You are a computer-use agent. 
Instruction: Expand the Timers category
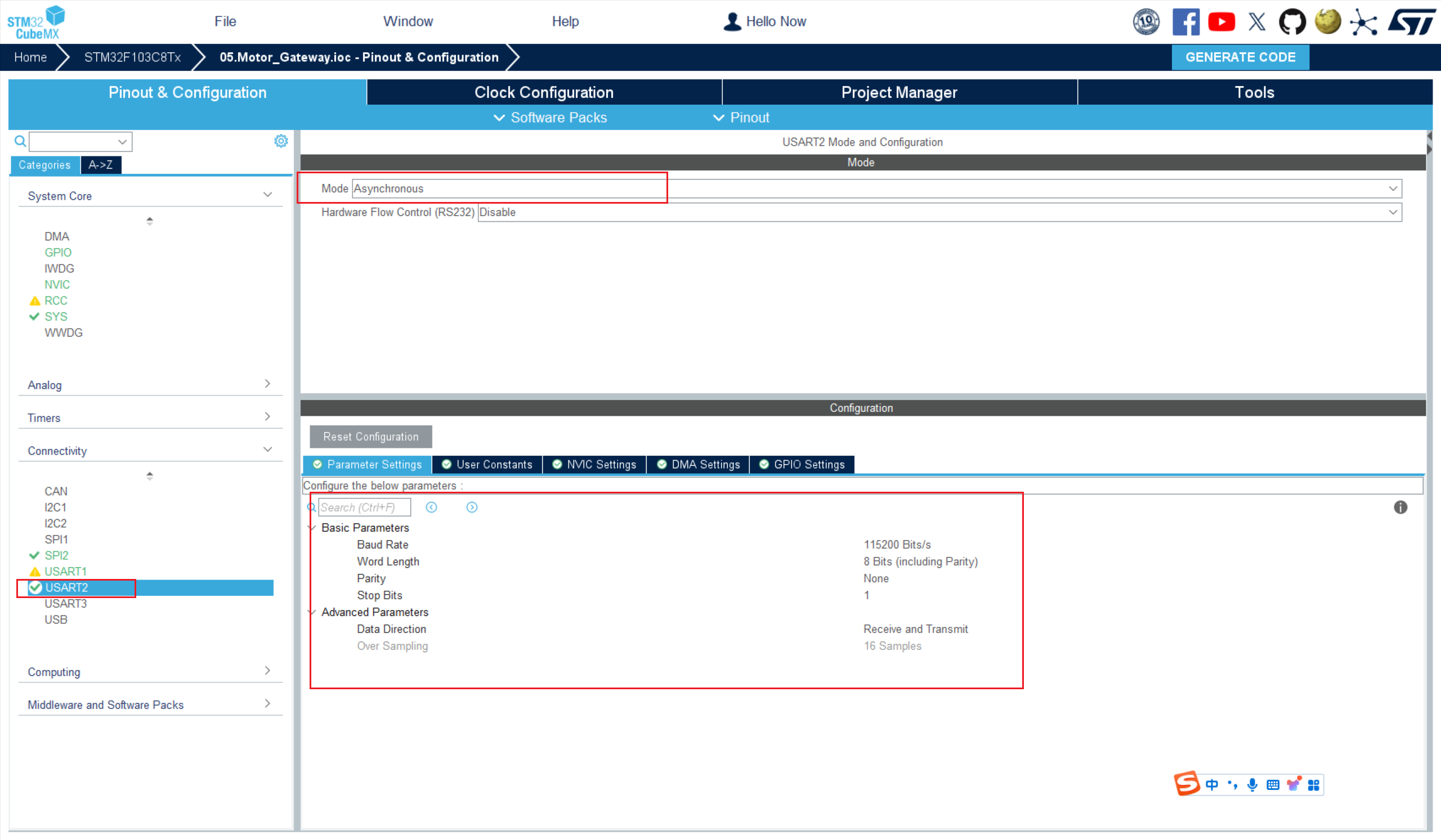point(150,417)
